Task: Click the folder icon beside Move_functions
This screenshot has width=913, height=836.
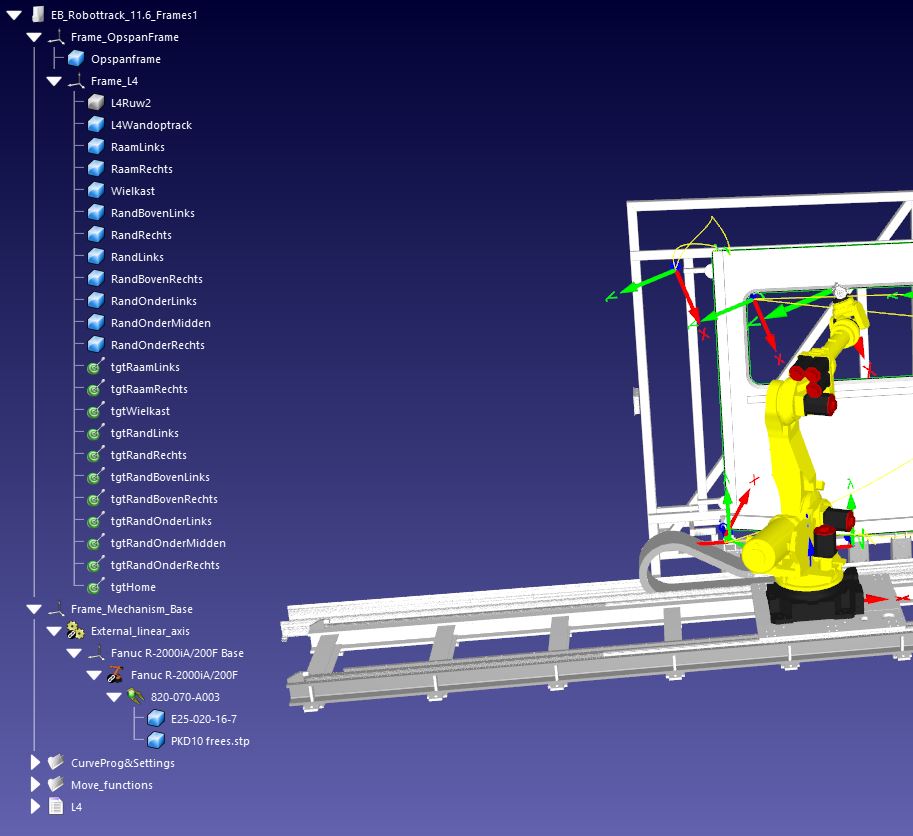Action: coord(56,785)
